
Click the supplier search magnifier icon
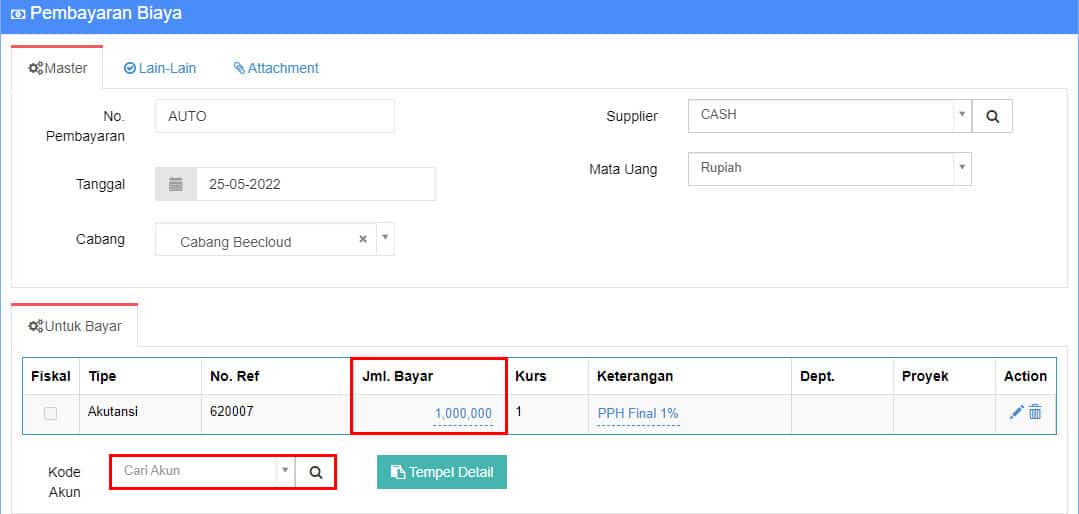point(992,116)
